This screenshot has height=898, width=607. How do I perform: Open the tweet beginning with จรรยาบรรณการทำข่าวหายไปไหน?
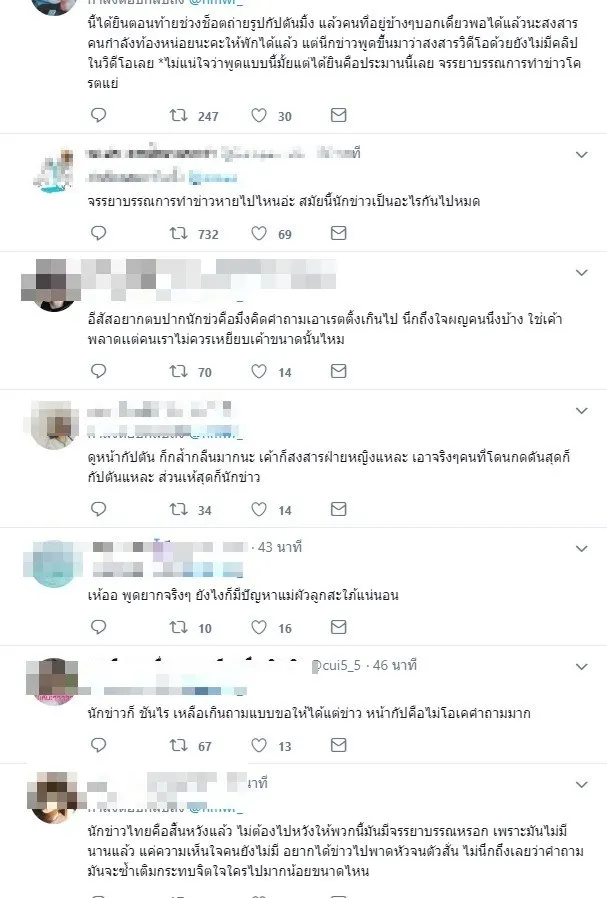point(283,201)
